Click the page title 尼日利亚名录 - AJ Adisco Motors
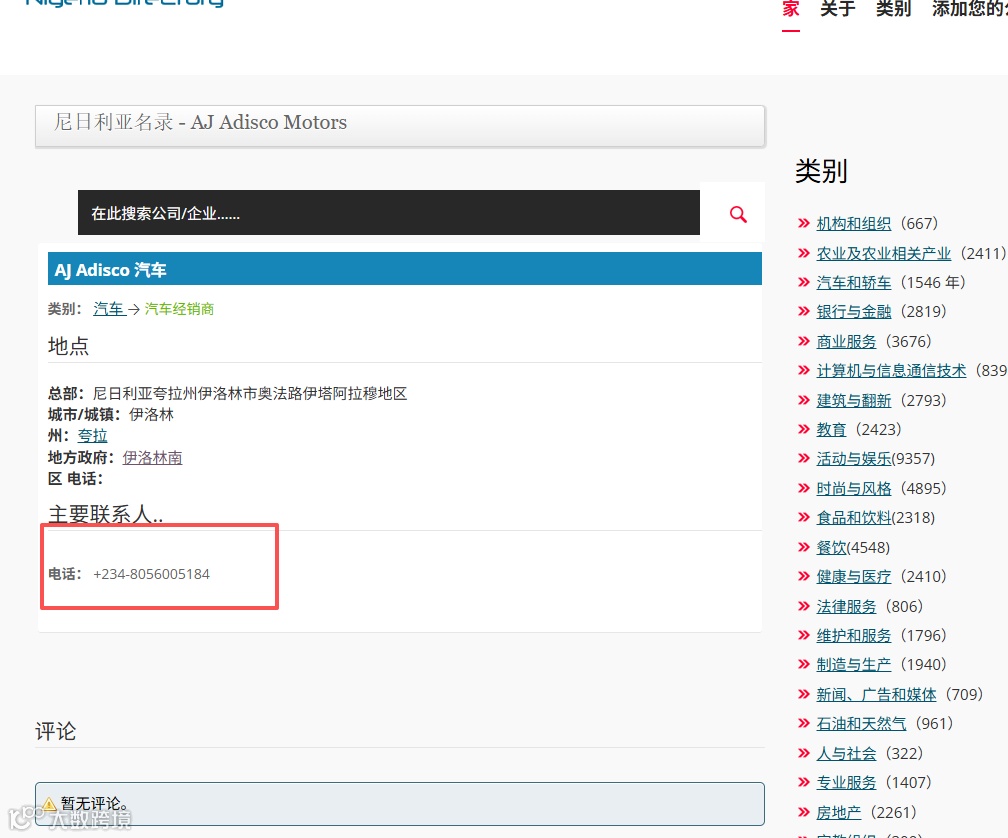This screenshot has width=1008, height=838. 201,122
